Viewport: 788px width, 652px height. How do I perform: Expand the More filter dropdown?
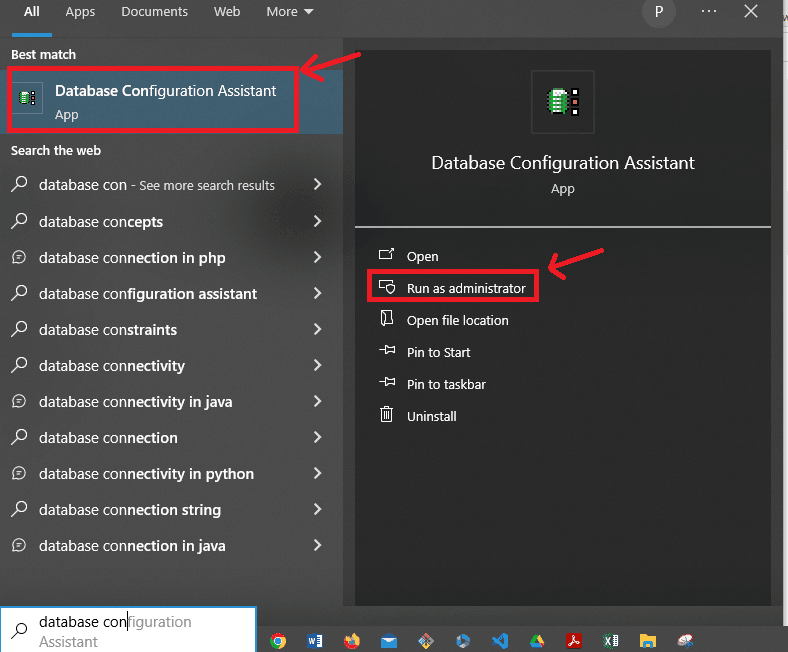tap(290, 12)
